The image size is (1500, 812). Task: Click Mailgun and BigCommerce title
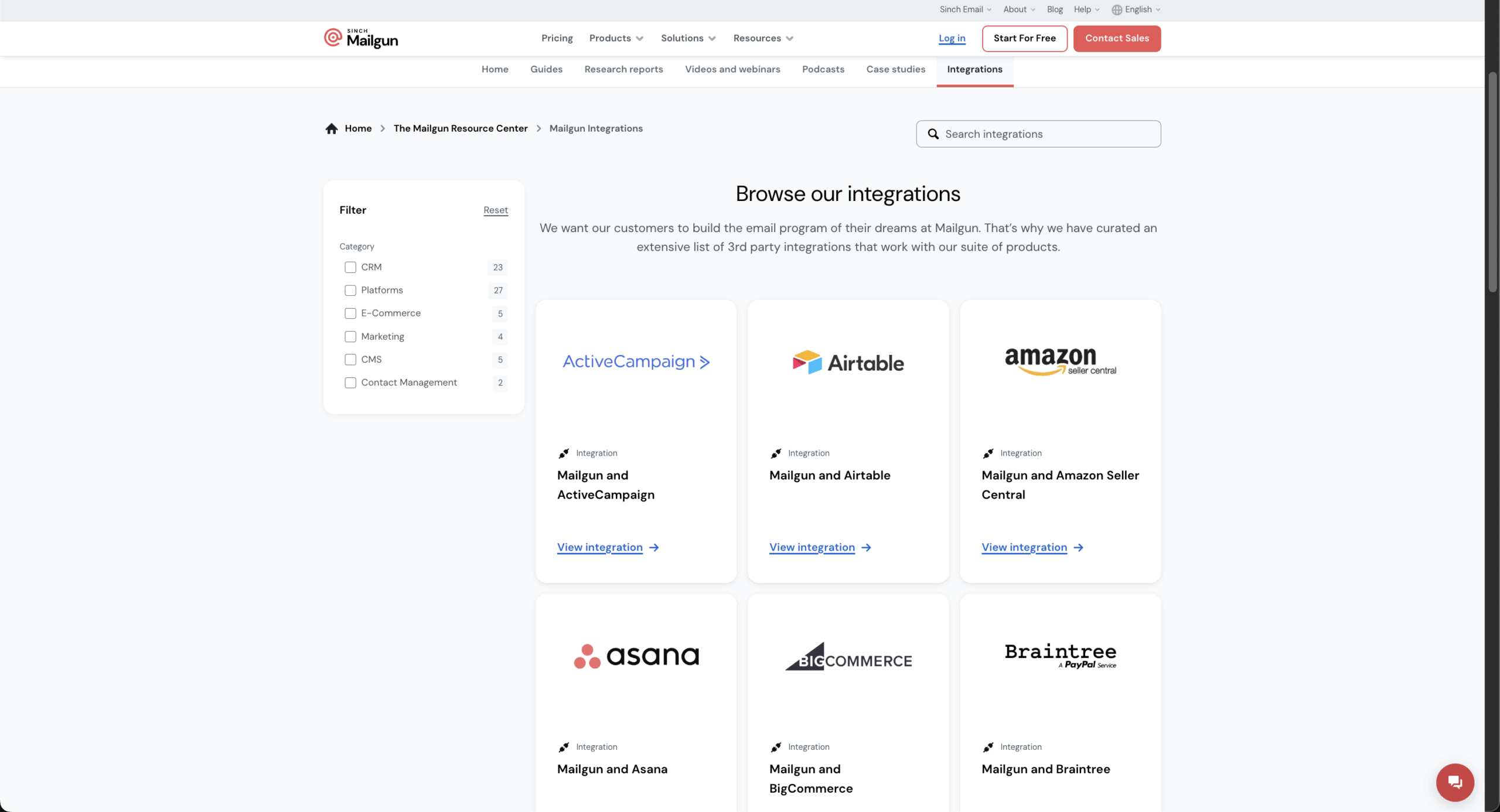pyautogui.click(x=810, y=779)
